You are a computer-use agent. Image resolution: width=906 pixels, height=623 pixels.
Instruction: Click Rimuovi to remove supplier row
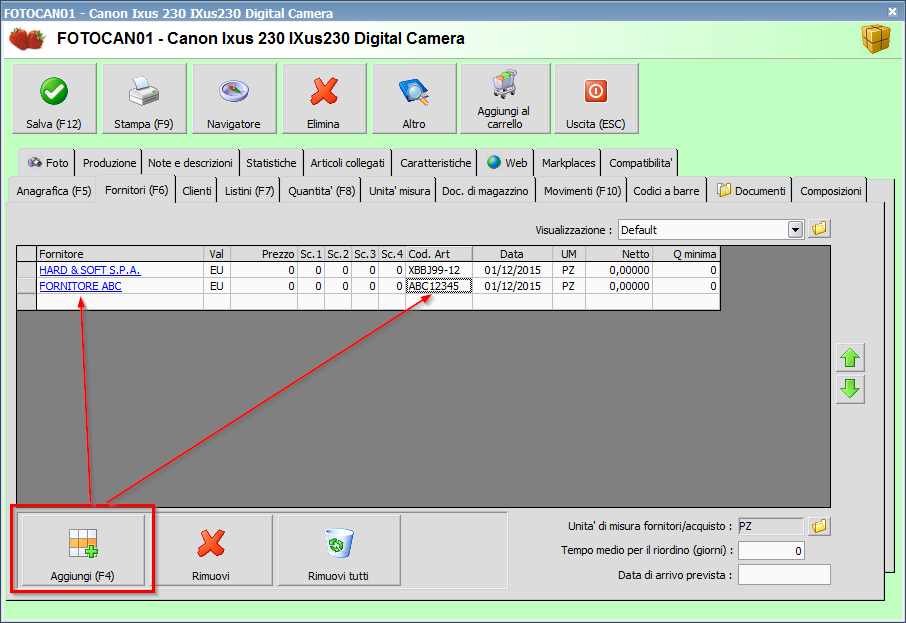[x=211, y=550]
